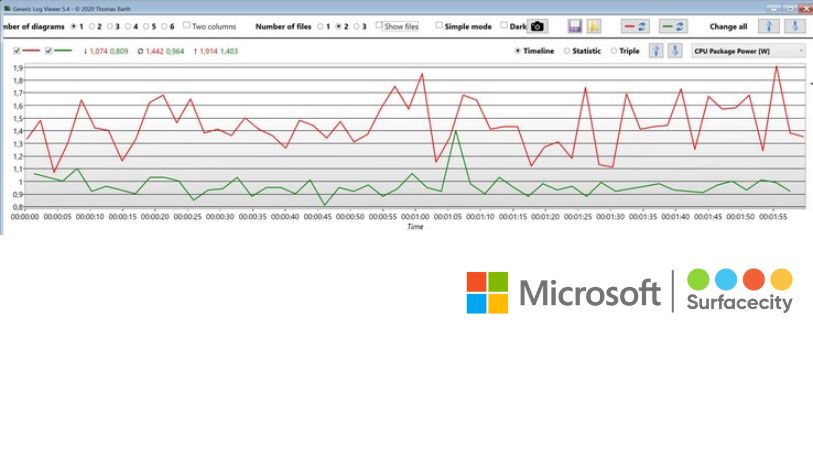Open the CPU Package Power dropdown
The height and width of the screenshot is (469, 813).
tap(749, 50)
